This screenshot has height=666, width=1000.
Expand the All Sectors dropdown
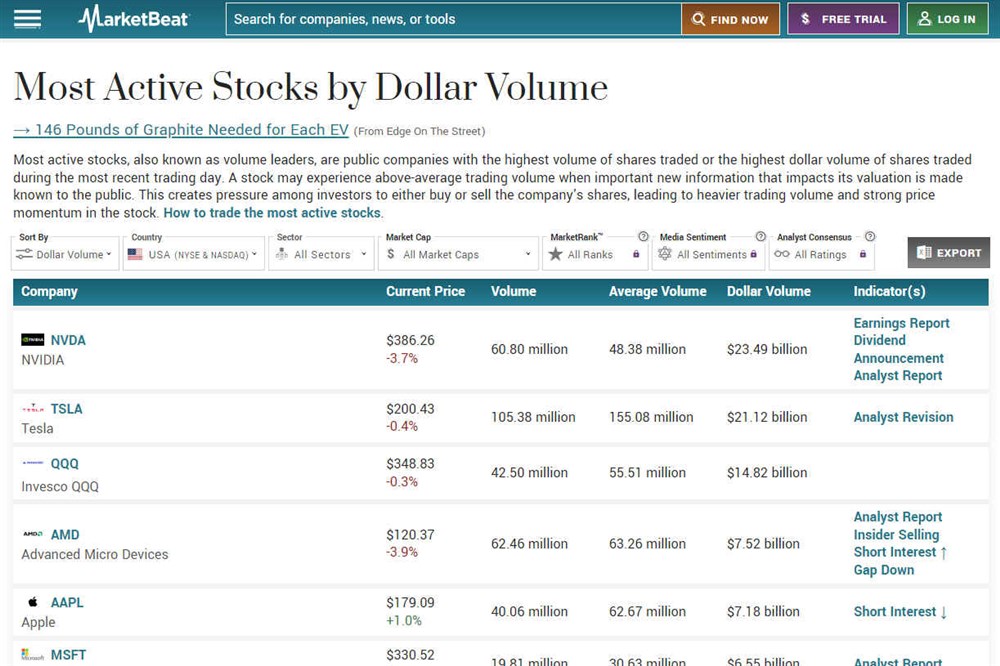(x=321, y=254)
